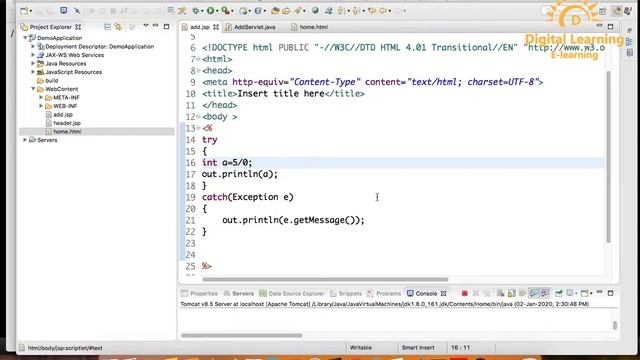Click on 'catch(Exception e)' code line

247,197
